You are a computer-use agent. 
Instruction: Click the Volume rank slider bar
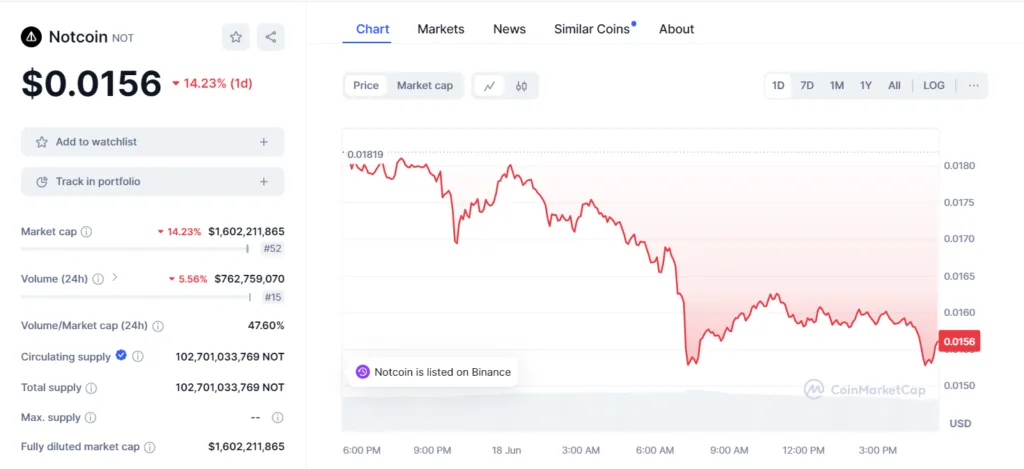(136, 297)
